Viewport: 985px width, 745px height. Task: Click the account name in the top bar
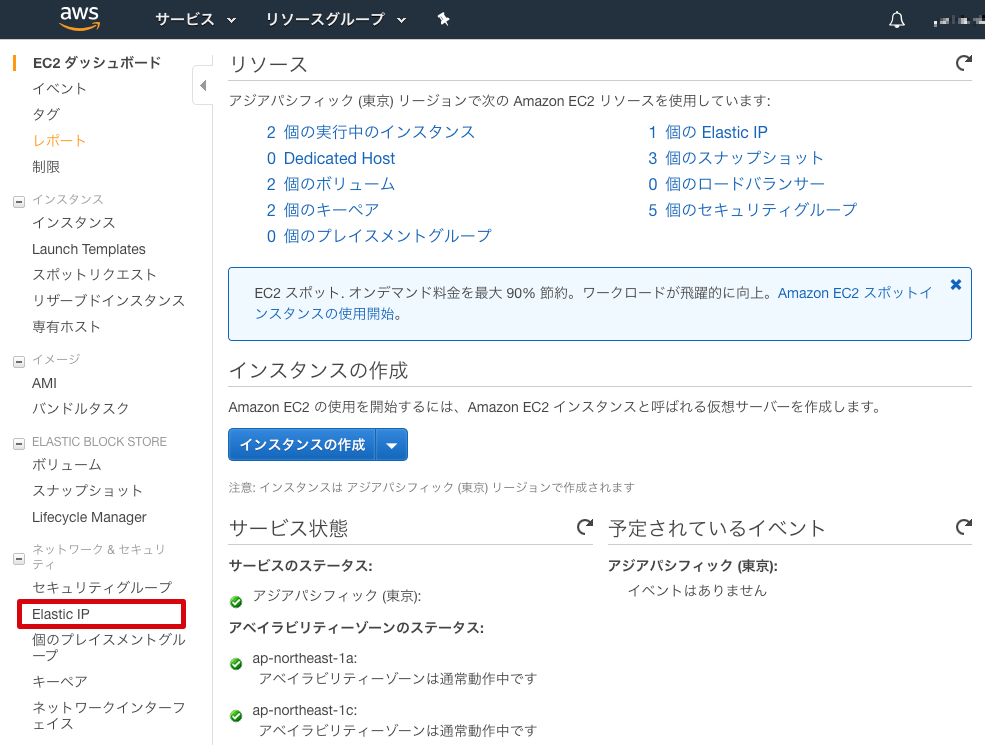[x=959, y=20]
